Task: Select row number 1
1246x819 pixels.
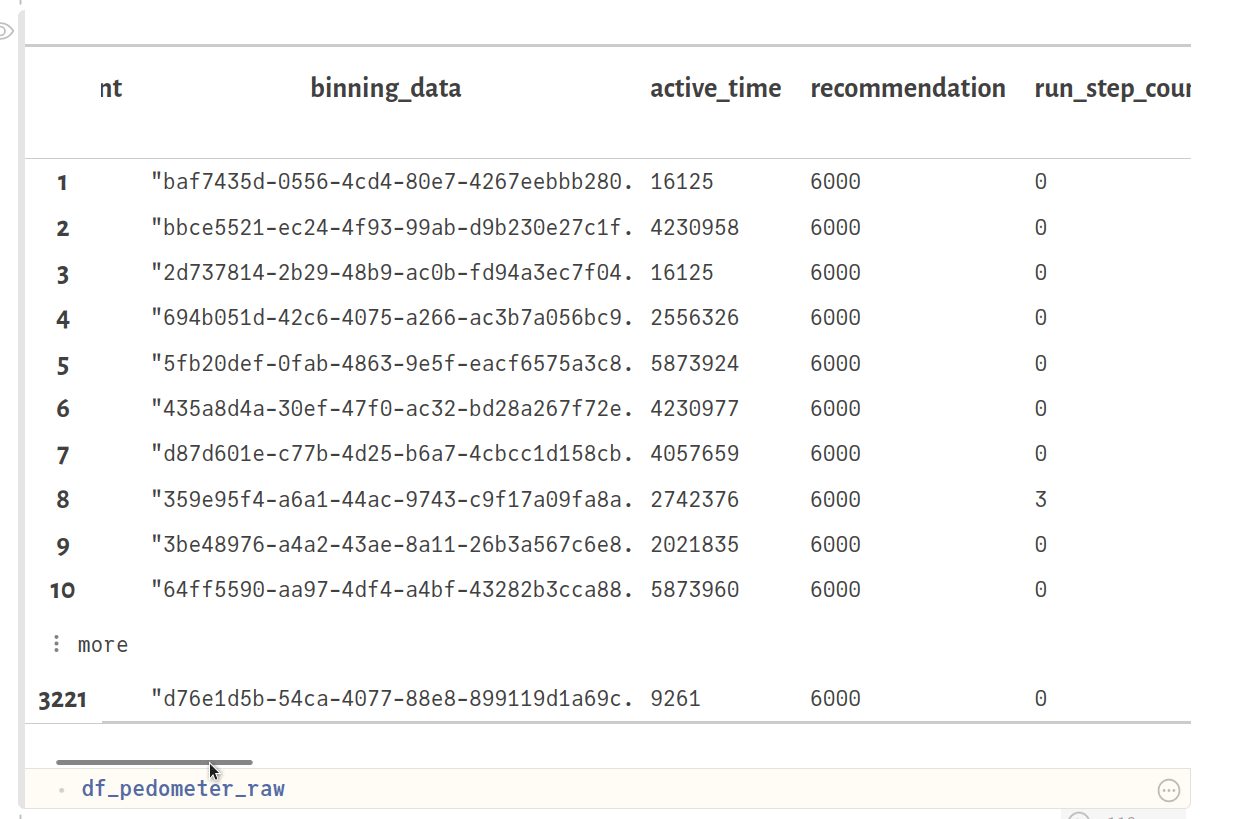Action: [63, 182]
